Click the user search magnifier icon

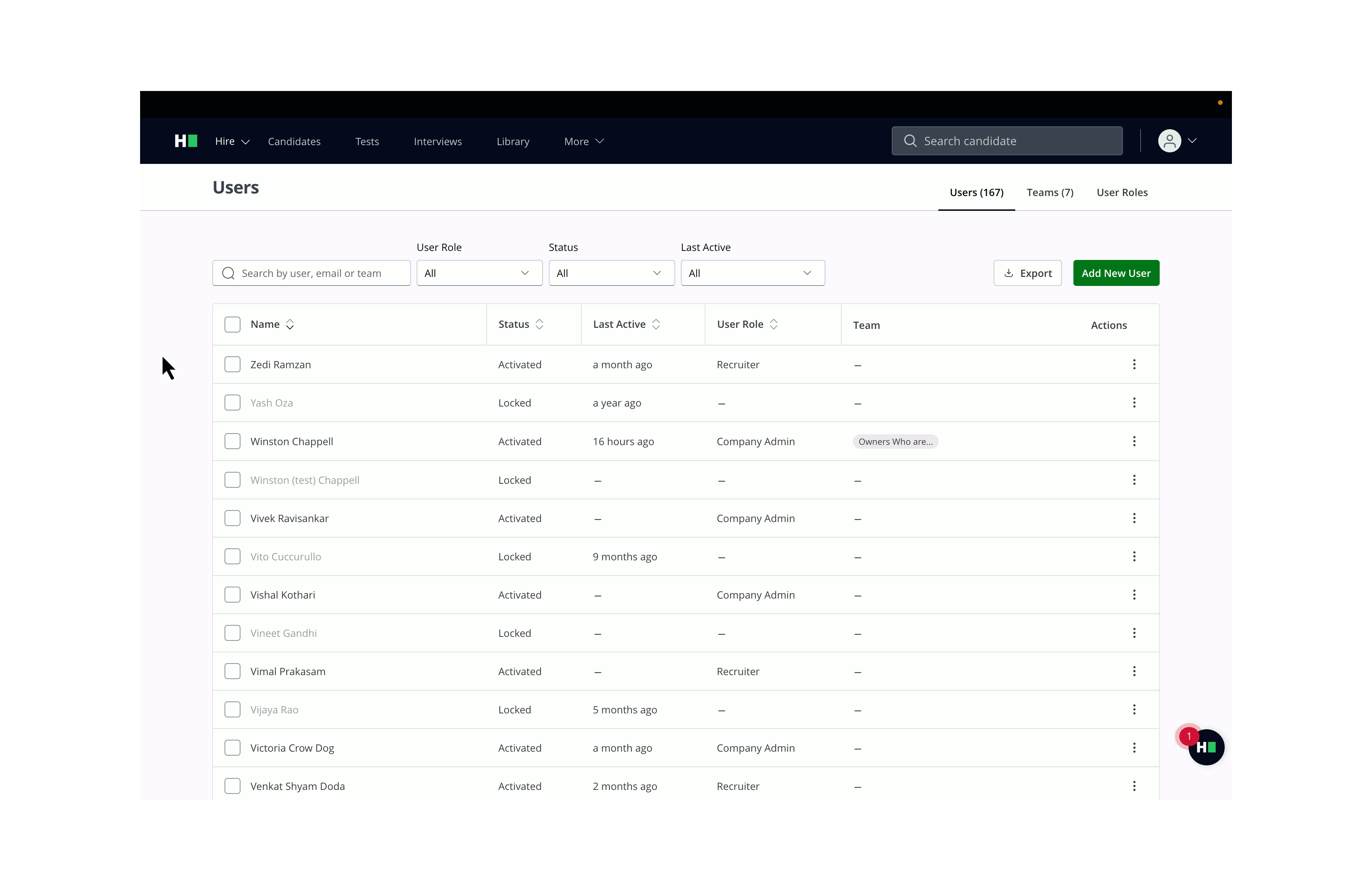tap(228, 273)
